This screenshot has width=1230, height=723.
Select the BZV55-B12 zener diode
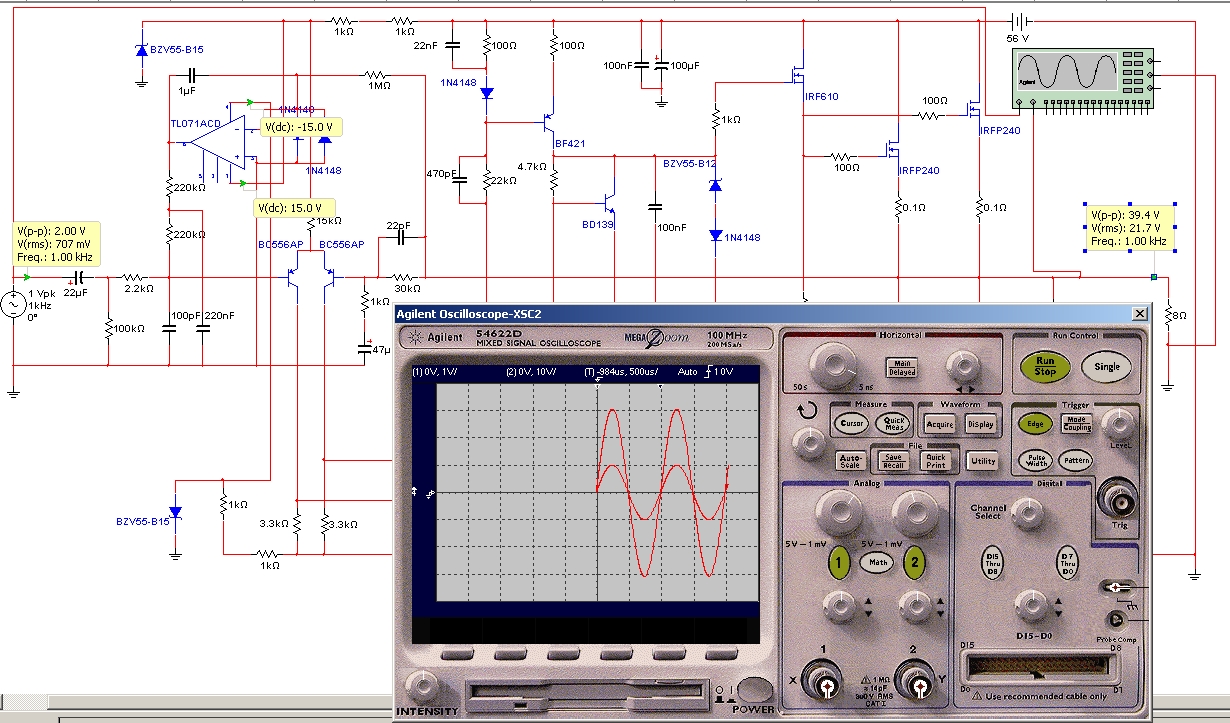715,185
